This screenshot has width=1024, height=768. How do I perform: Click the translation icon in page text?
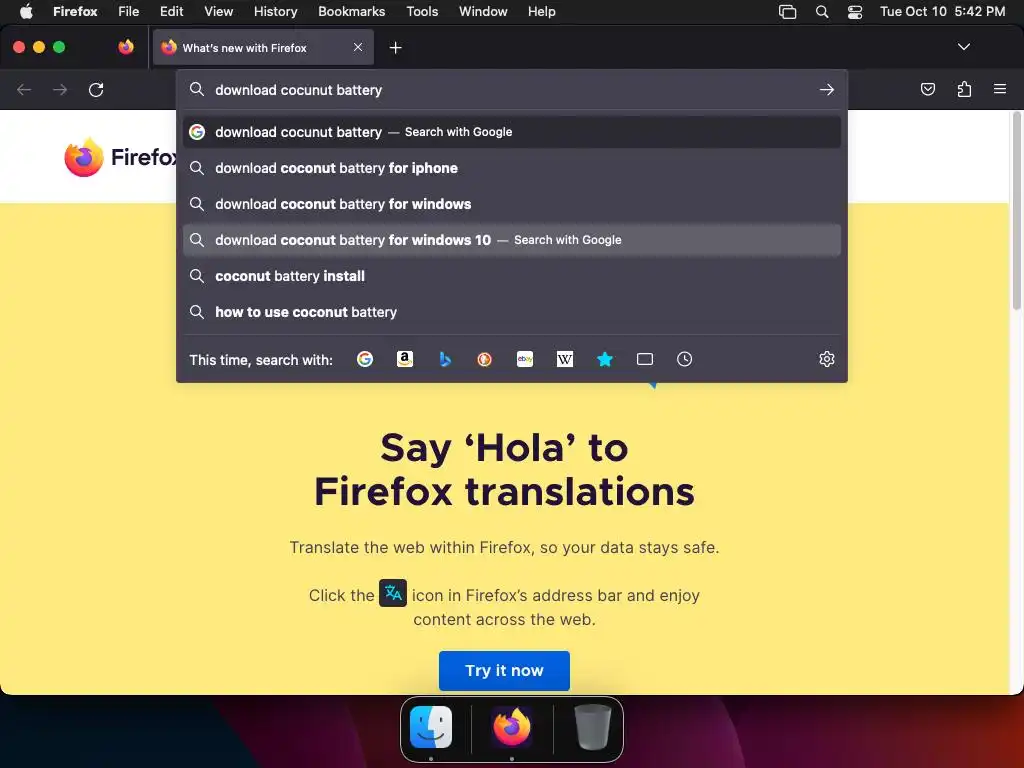[x=393, y=593]
